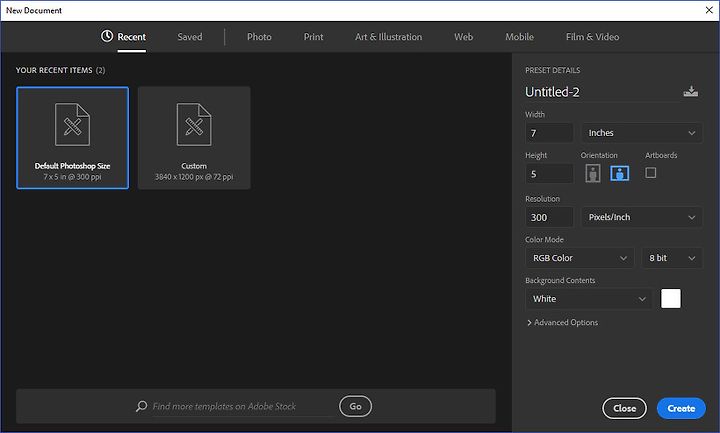Image resolution: width=720 pixels, height=433 pixels.
Task: Open the Web presets tab
Action: (x=463, y=37)
